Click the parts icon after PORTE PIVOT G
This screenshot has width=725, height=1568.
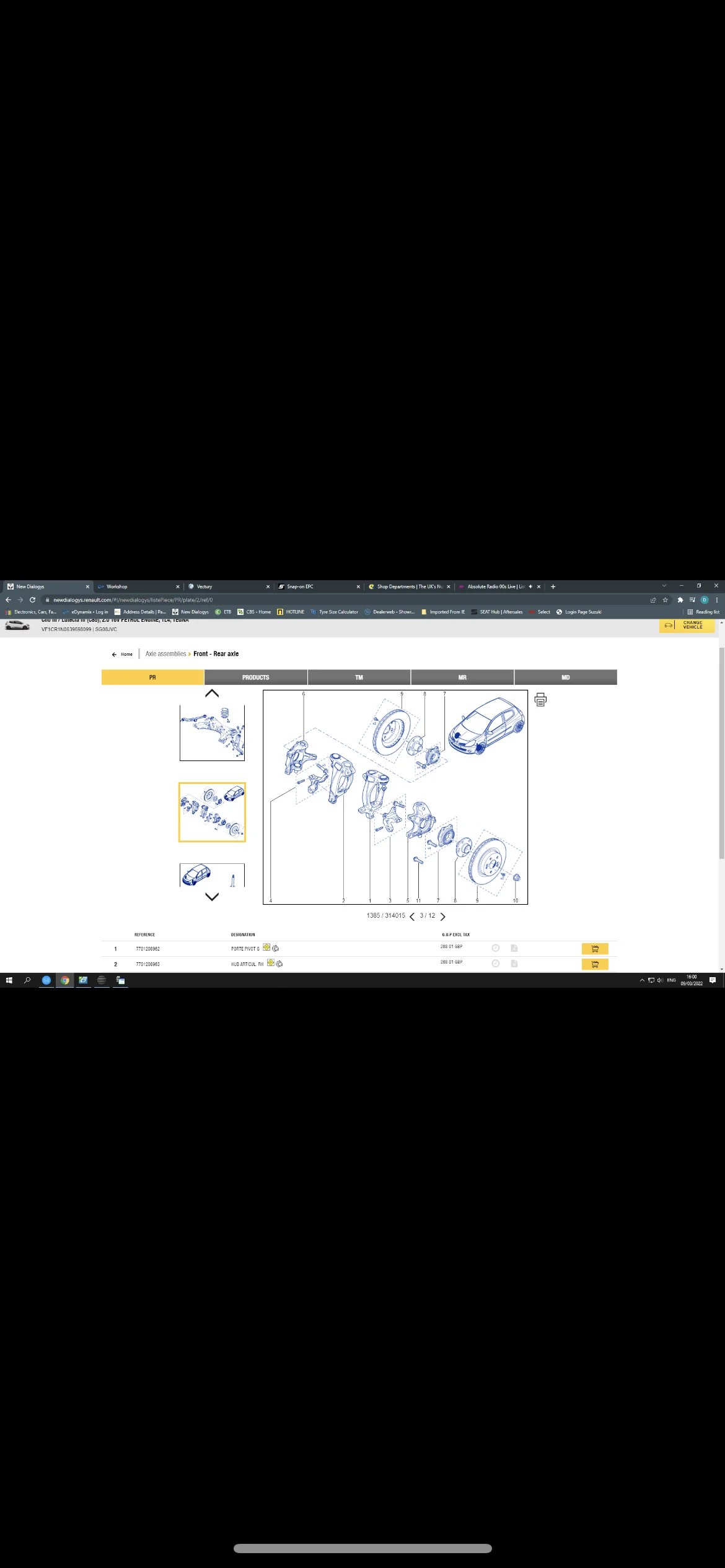[x=276, y=949]
